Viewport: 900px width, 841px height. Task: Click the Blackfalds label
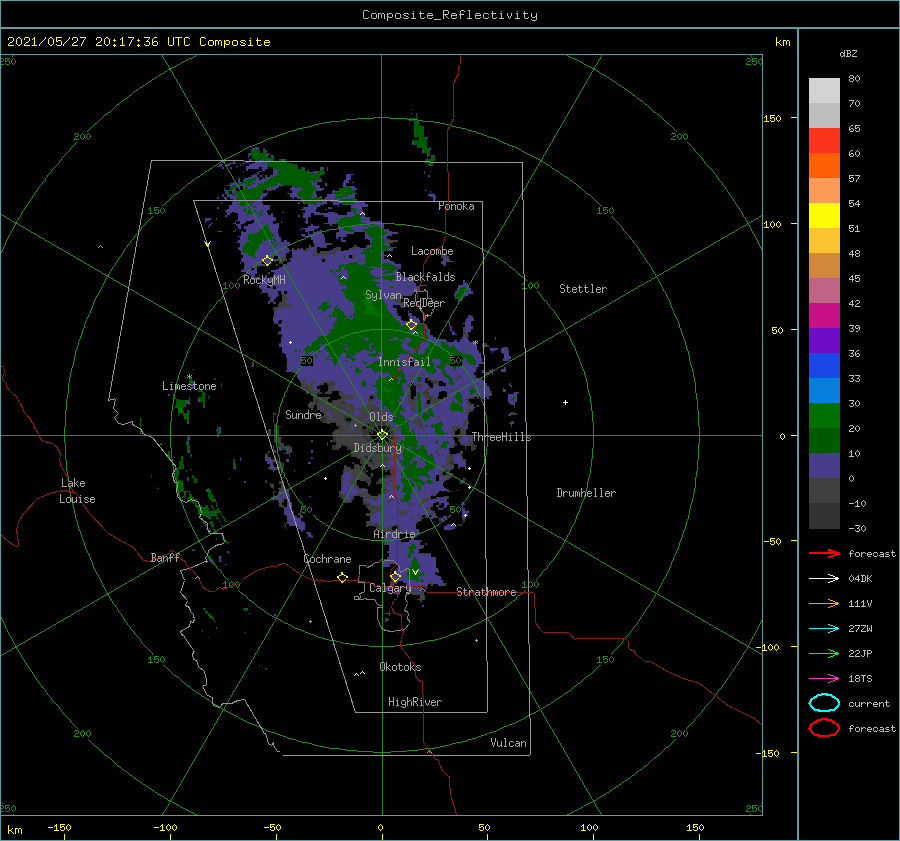[x=425, y=277]
